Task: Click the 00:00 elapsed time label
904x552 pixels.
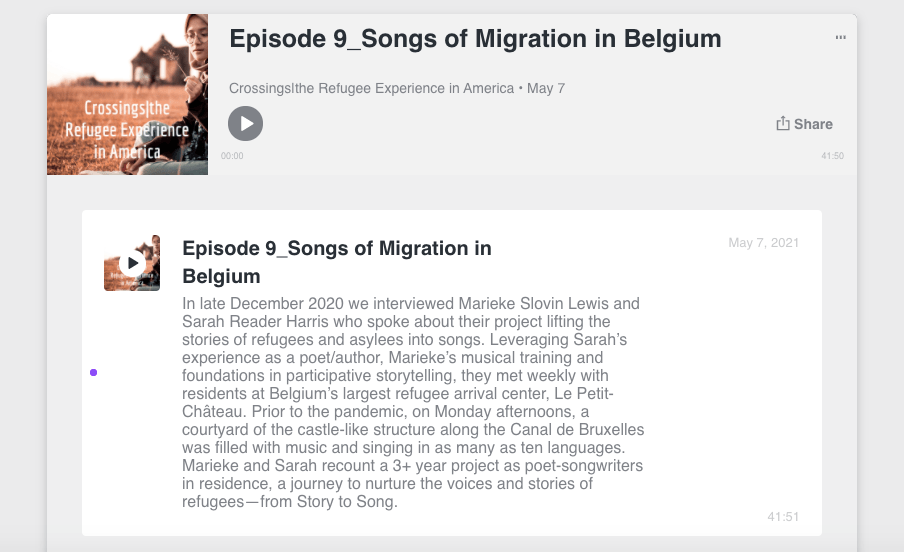Action: pos(232,156)
